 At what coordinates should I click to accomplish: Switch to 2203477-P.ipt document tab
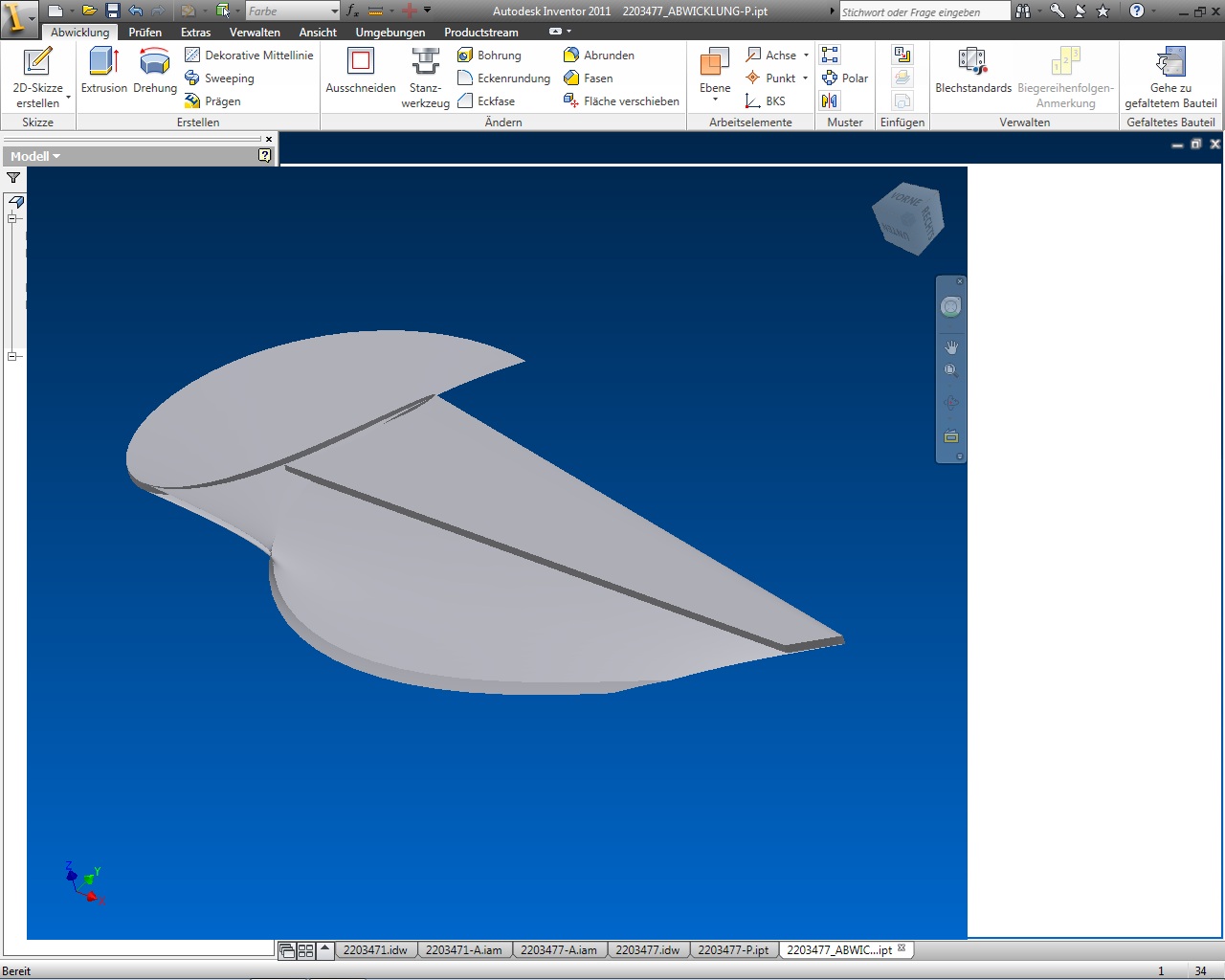(733, 950)
